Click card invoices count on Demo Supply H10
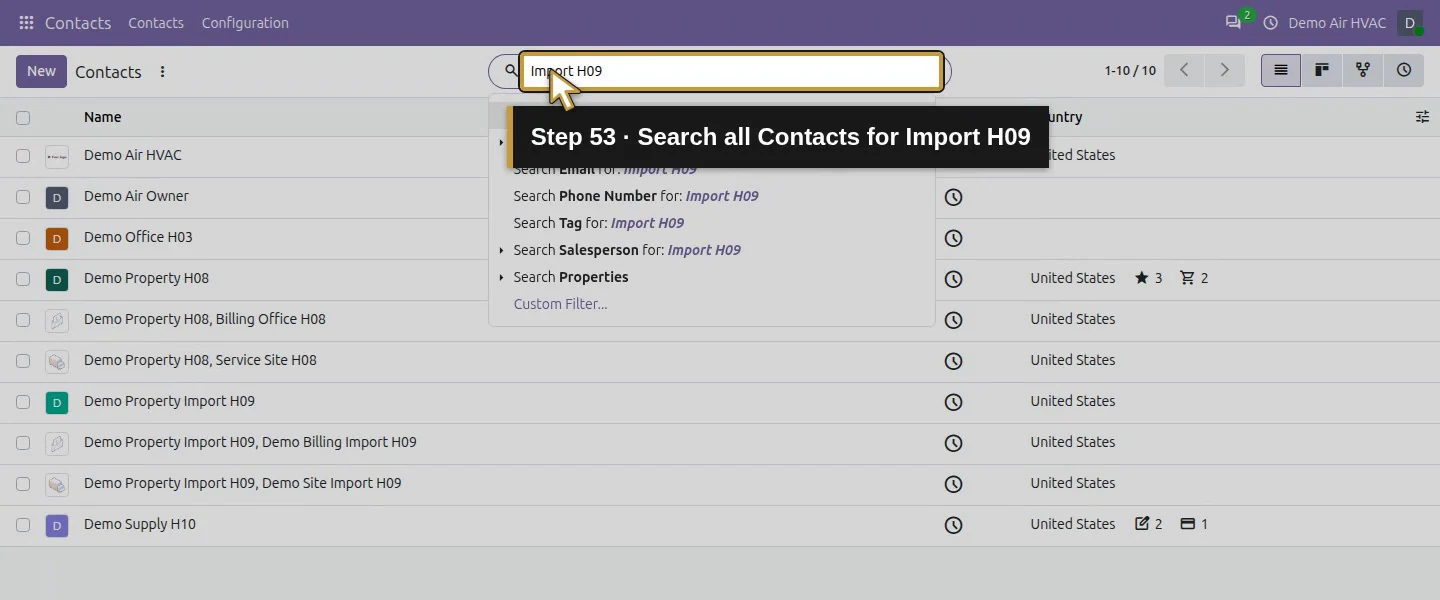The image size is (1440, 600). (x=1194, y=524)
